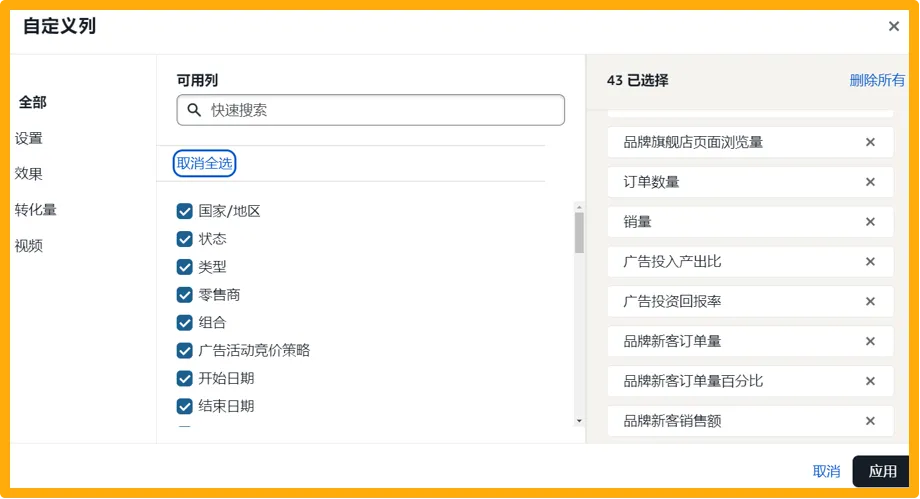
Task: Delete 广告投入产出比 from selected columns
Action: click(870, 262)
